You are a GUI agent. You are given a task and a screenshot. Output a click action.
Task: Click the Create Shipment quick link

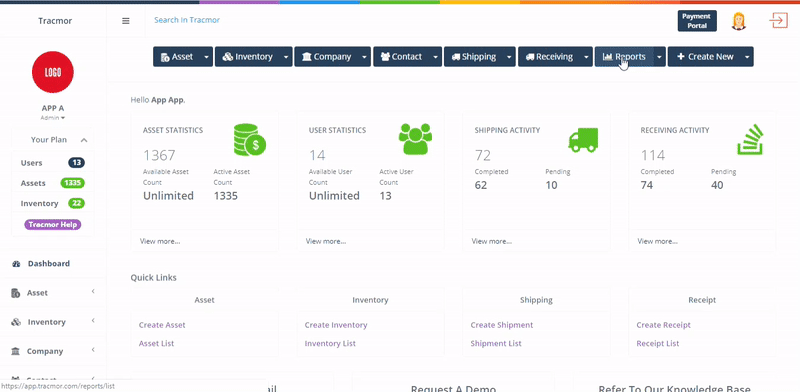(502, 325)
